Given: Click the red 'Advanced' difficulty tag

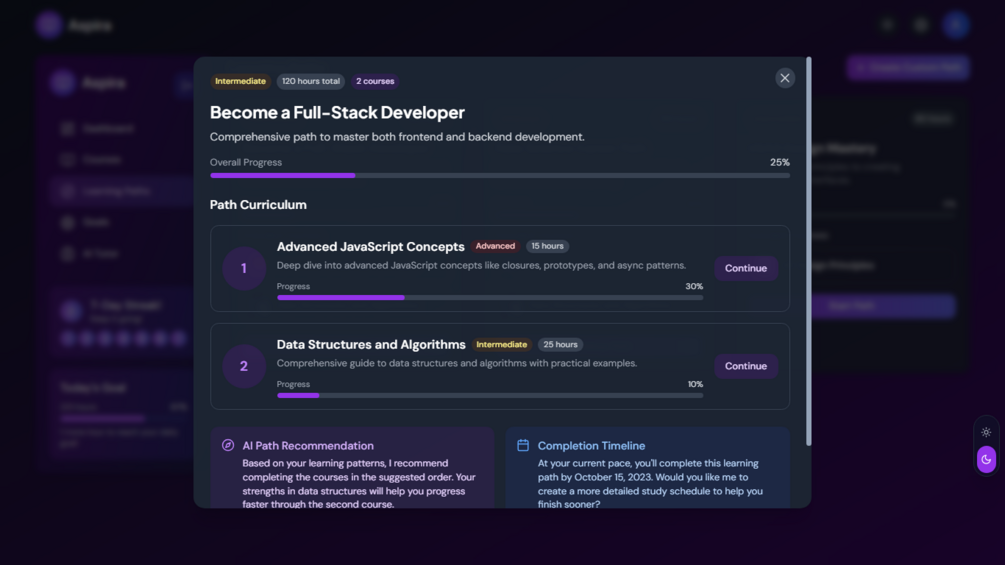Looking at the screenshot, I should coord(495,246).
